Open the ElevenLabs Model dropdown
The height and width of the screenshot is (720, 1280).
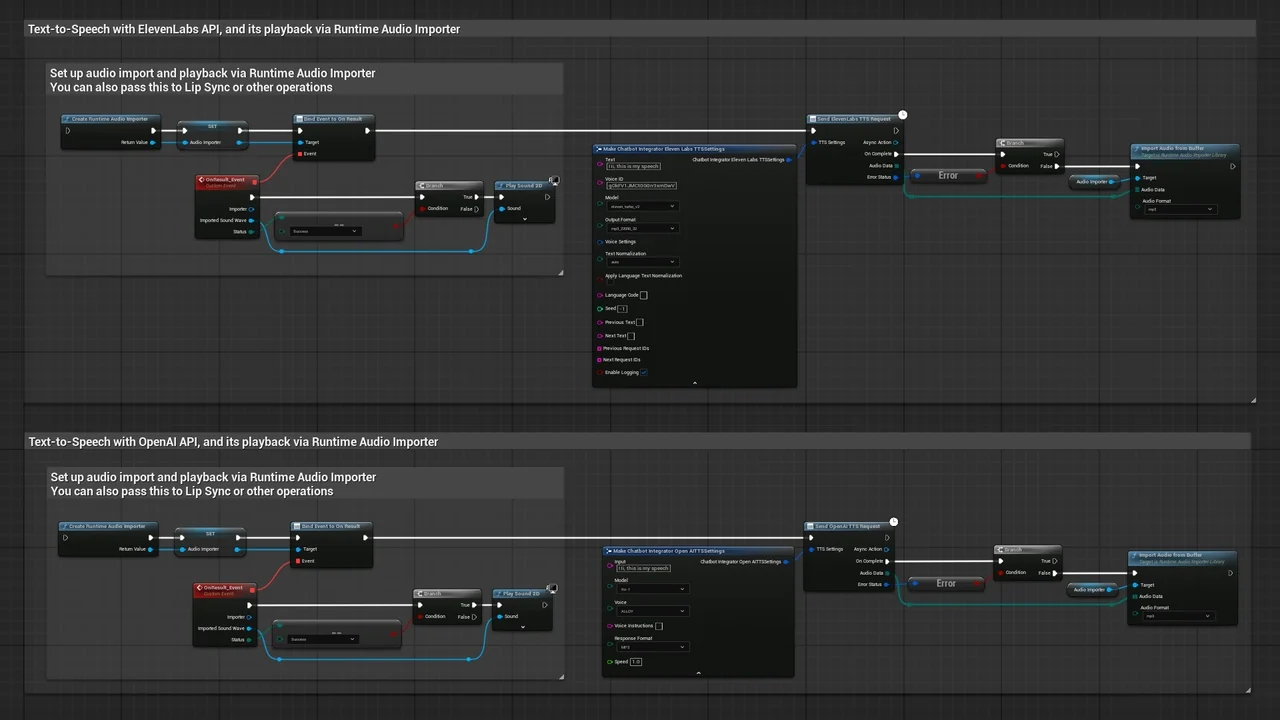[x=643, y=206]
